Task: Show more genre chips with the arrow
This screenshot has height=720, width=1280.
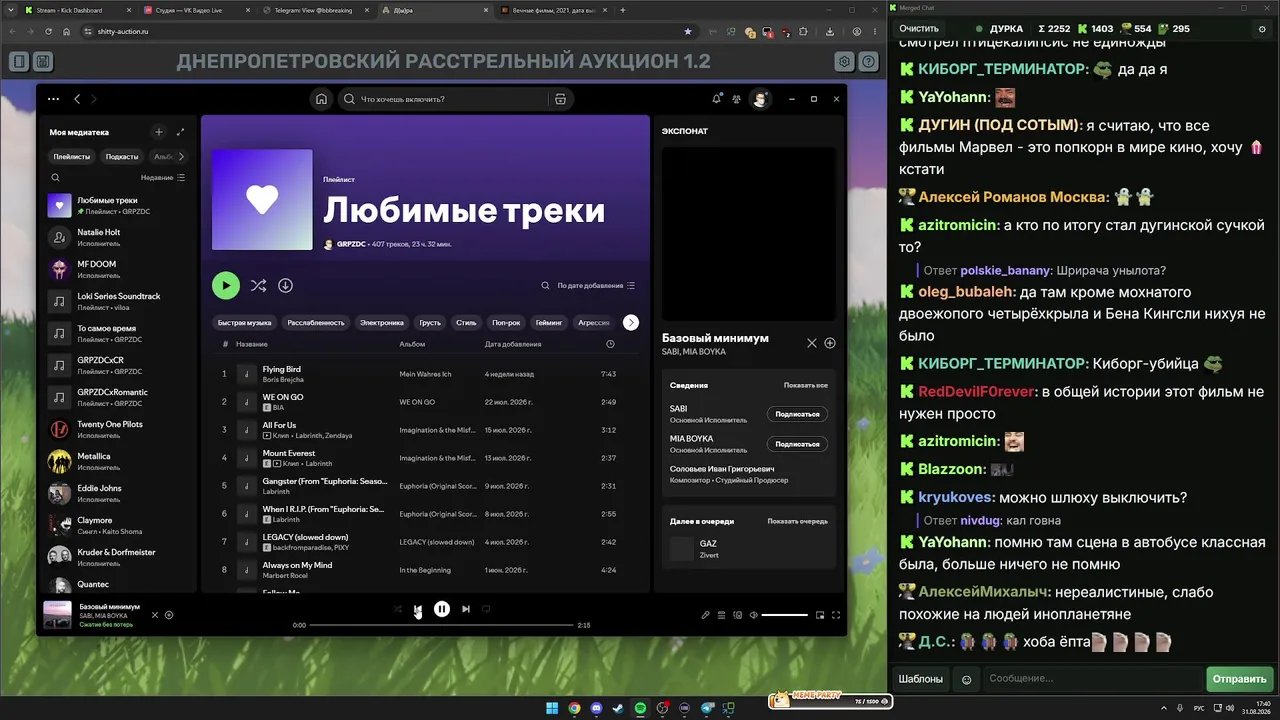Action: tap(630, 322)
